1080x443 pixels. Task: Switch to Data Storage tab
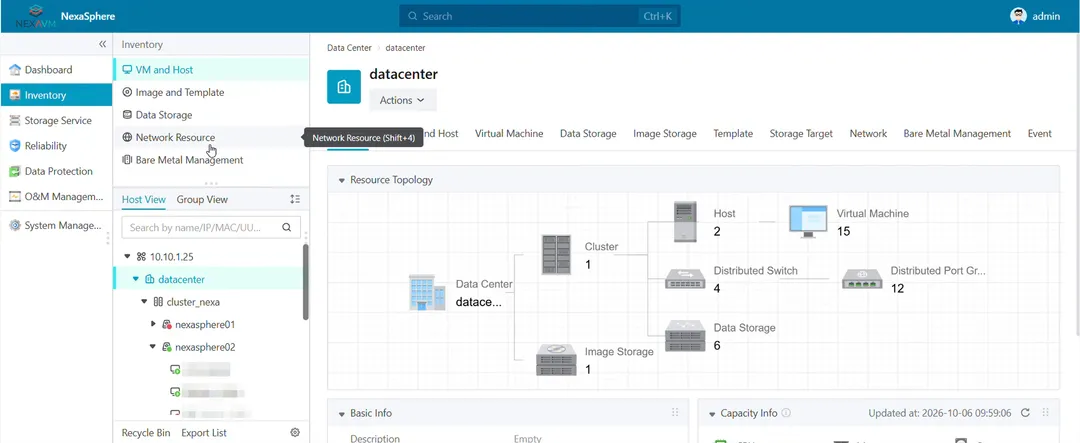click(588, 134)
